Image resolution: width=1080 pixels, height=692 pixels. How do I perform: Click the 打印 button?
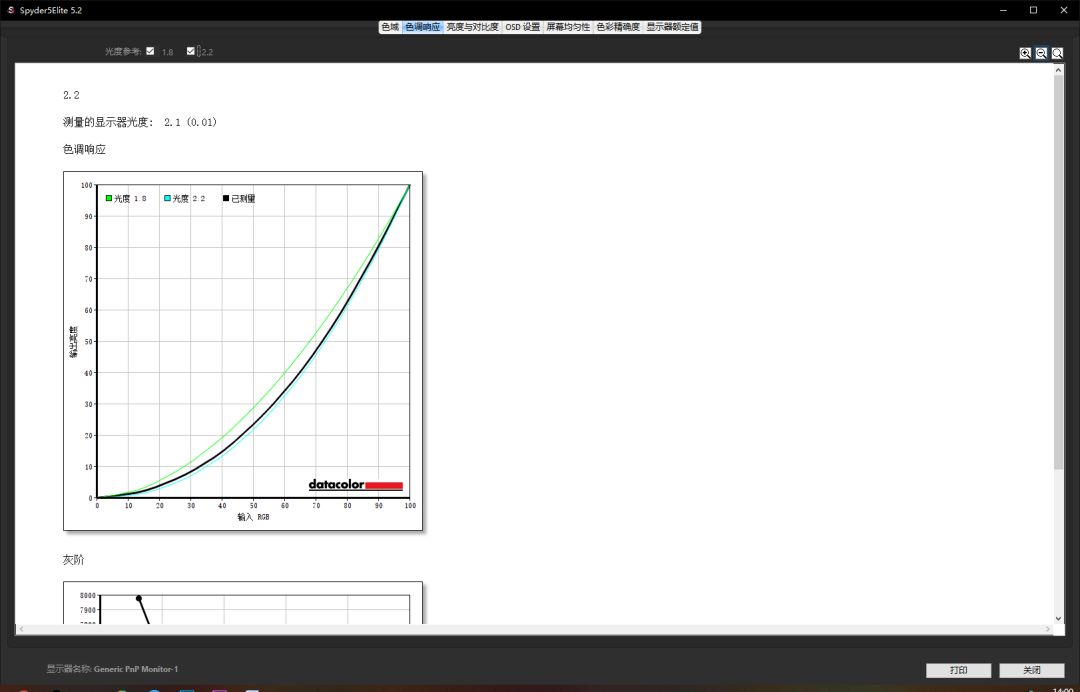pos(958,670)
